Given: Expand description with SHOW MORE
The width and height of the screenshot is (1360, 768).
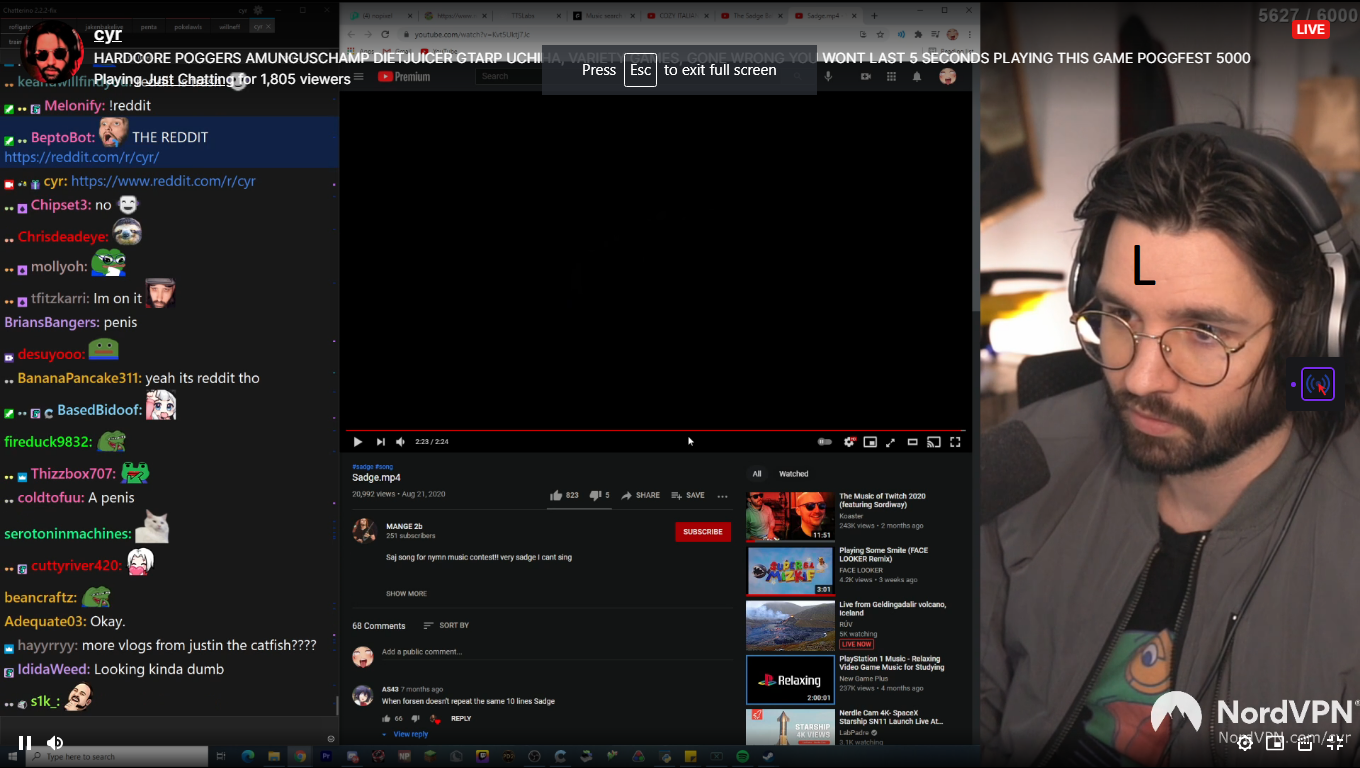Looking at the screenshot, I should coord(406,594).
